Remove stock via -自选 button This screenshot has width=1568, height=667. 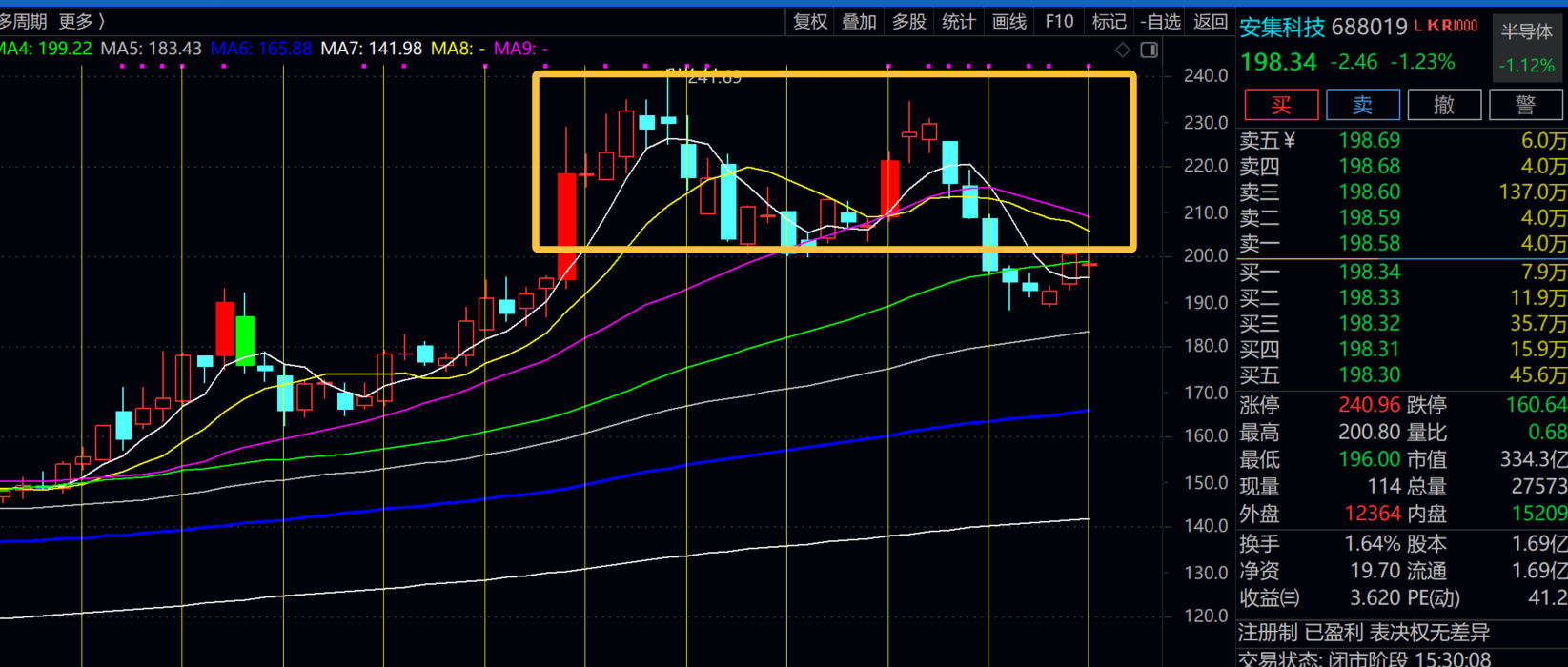(1160, 21)
